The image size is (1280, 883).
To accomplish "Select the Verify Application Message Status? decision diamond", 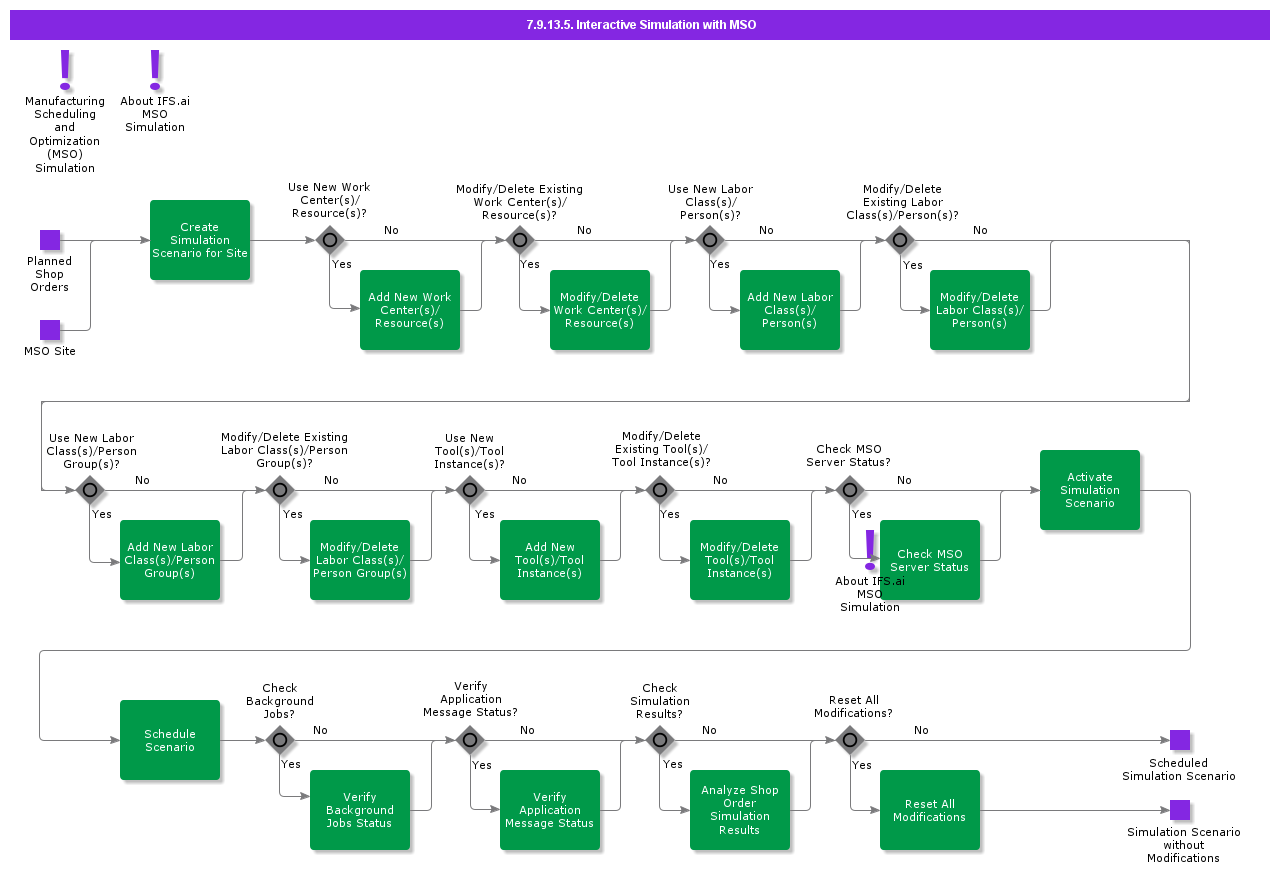I will 470,740.
